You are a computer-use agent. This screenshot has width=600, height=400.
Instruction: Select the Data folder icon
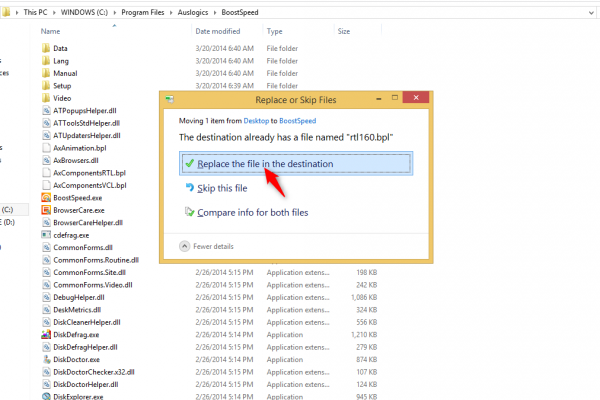coord(46,48)
